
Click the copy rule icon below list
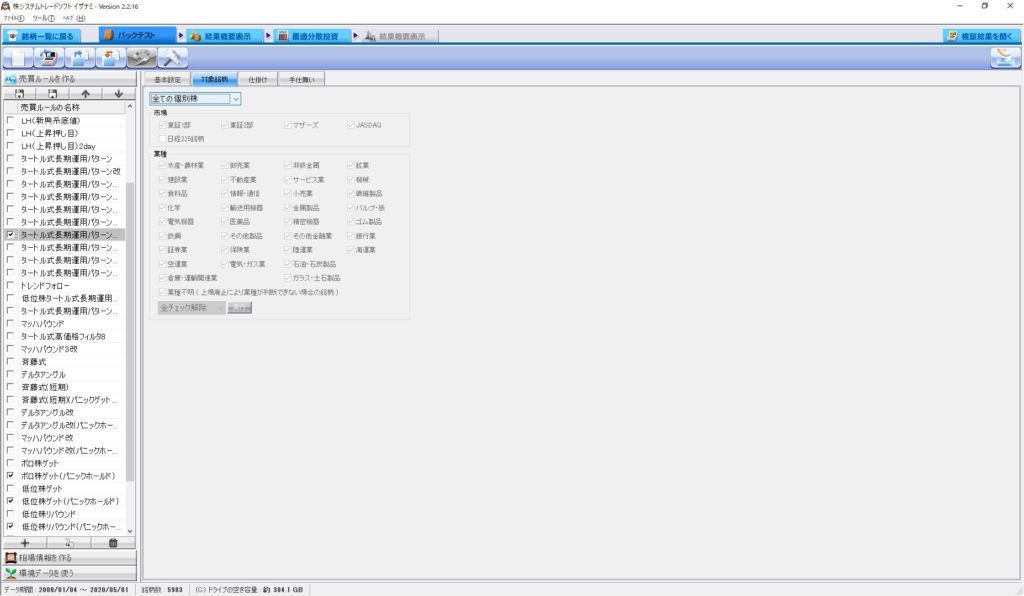(x=68, y=542)
